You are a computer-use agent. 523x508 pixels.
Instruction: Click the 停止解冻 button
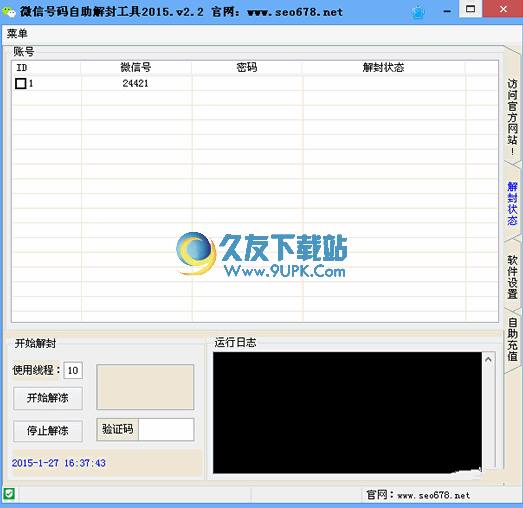tap(48, 431)
